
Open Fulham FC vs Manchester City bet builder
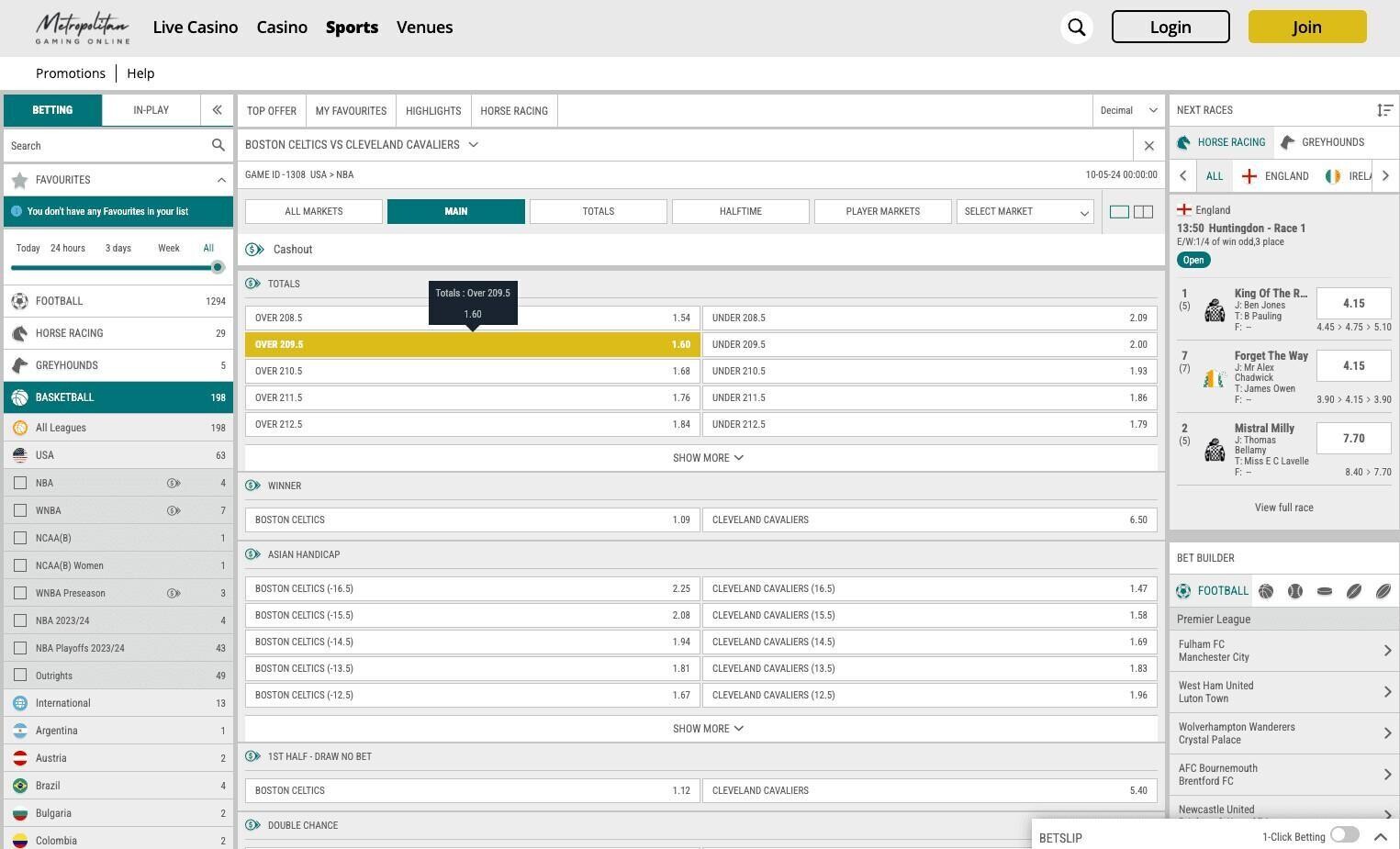pyautogui.click(x=1283, y=651)
